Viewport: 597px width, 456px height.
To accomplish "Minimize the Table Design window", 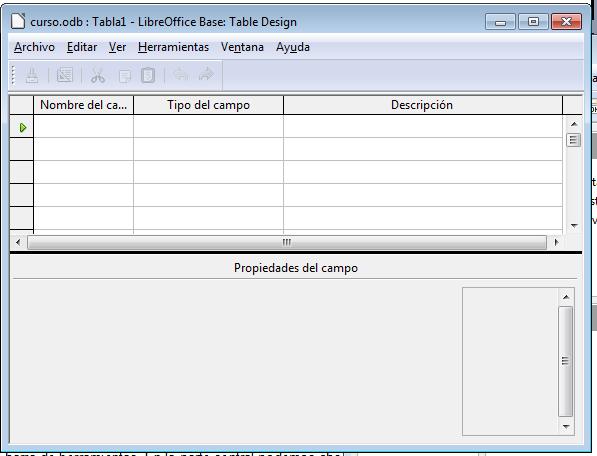I will pyautogui.click(x=500, y=22).
